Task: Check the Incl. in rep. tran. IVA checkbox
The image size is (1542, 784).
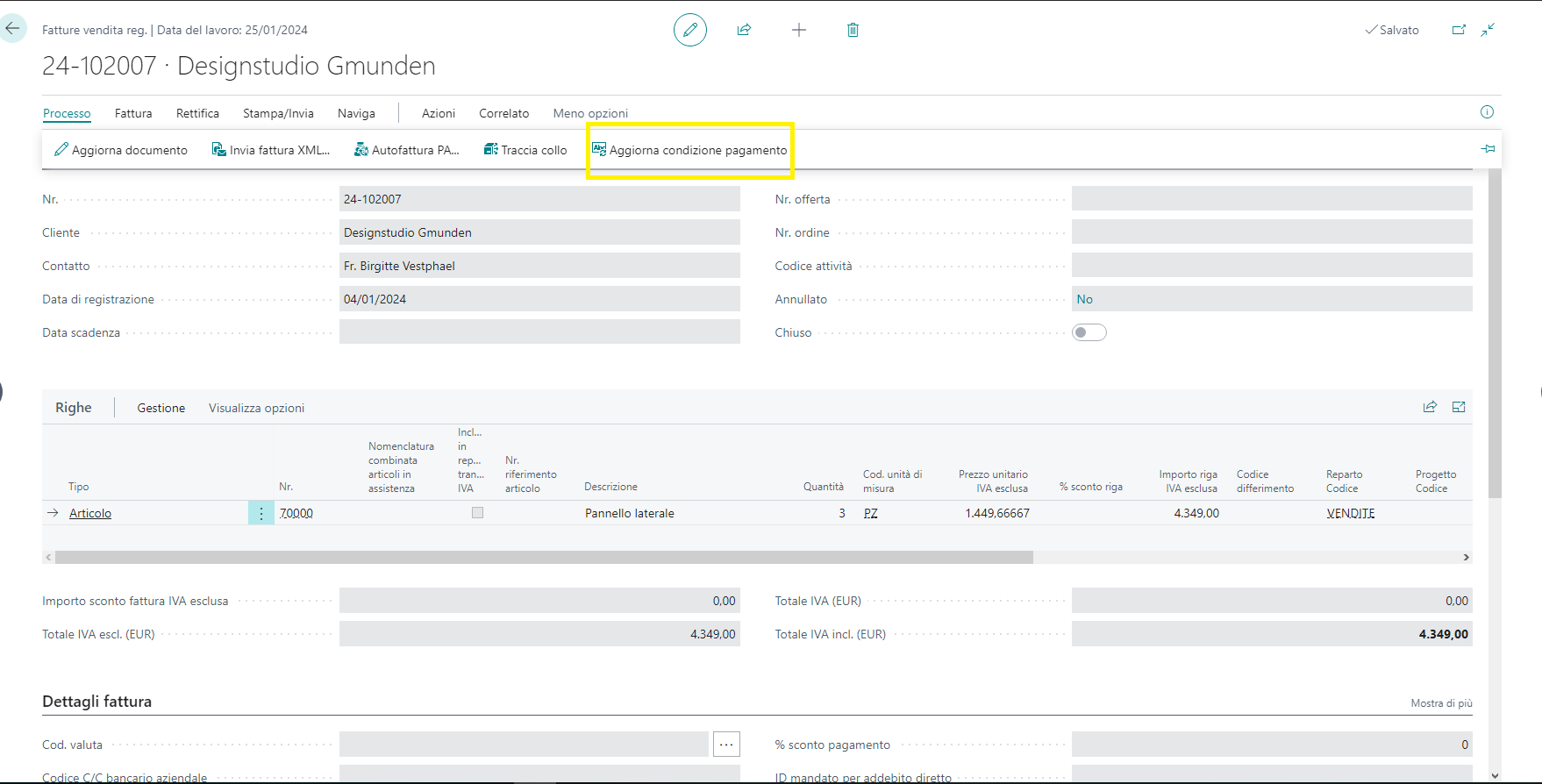Action: pyautogui.click(x=477, y=513)
